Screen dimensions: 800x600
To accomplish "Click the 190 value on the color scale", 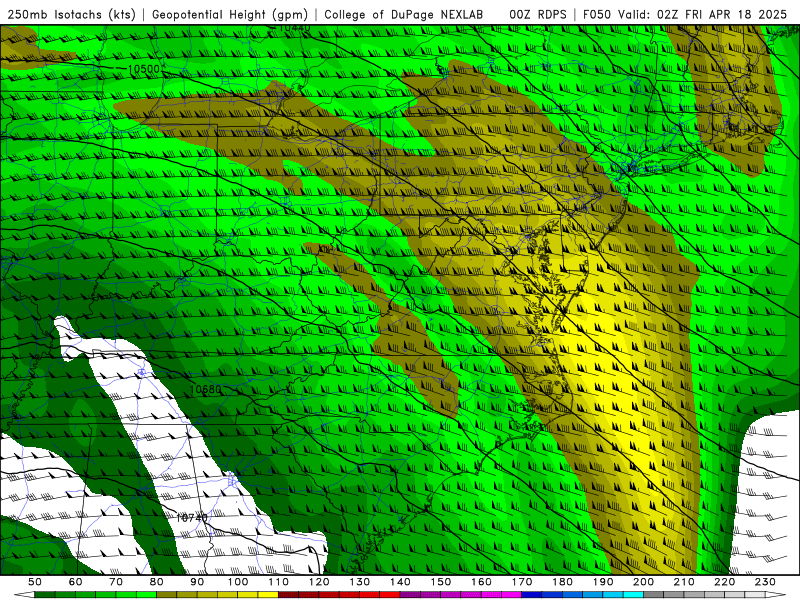I will point(603,582).
